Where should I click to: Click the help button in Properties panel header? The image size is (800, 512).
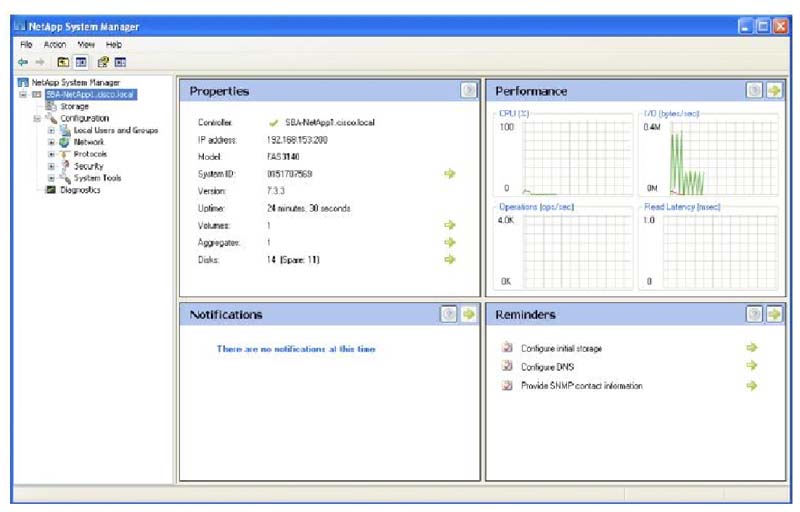(469, 91)
